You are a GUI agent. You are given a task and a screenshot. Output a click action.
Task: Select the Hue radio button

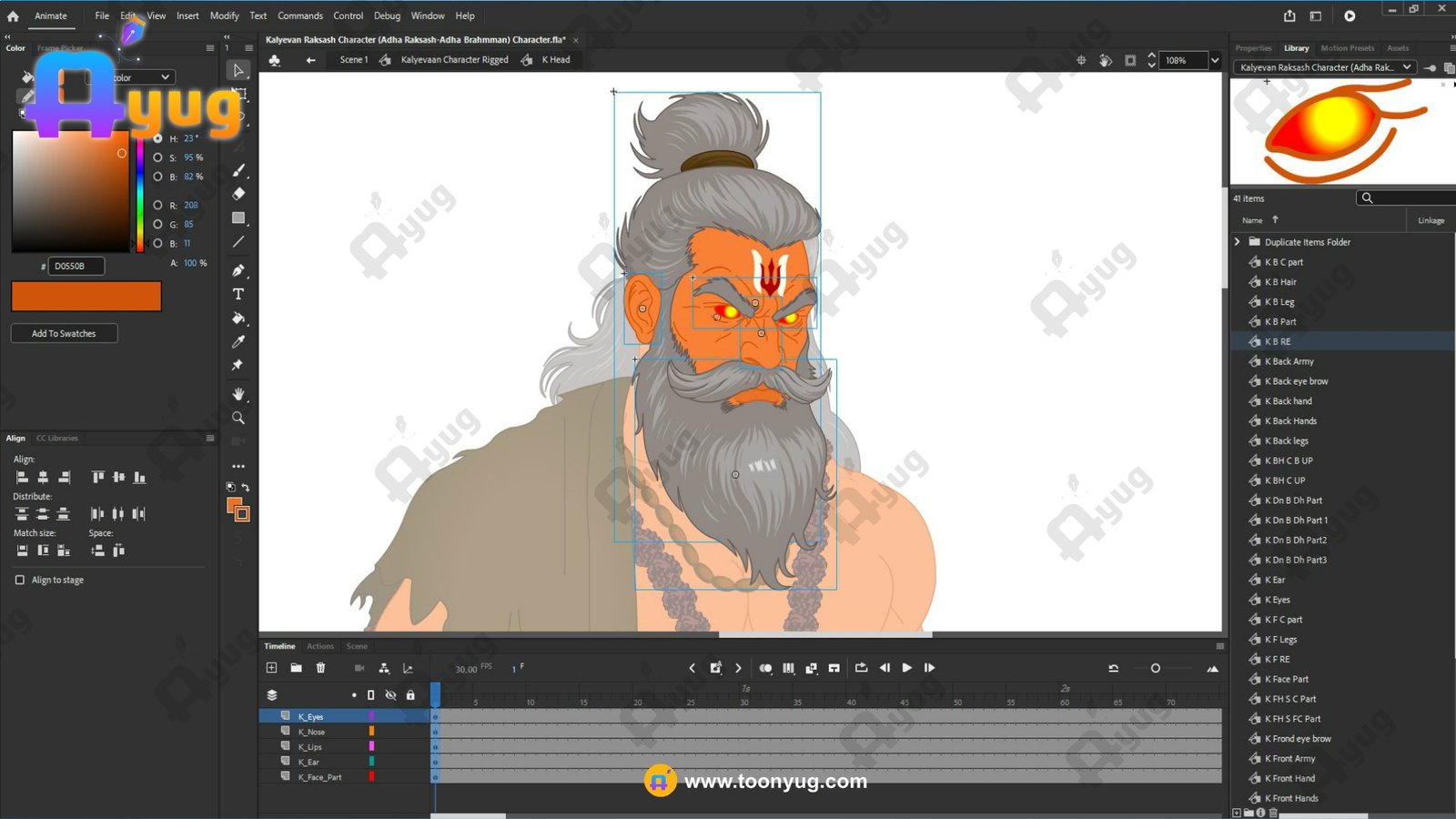click(158, 138)
